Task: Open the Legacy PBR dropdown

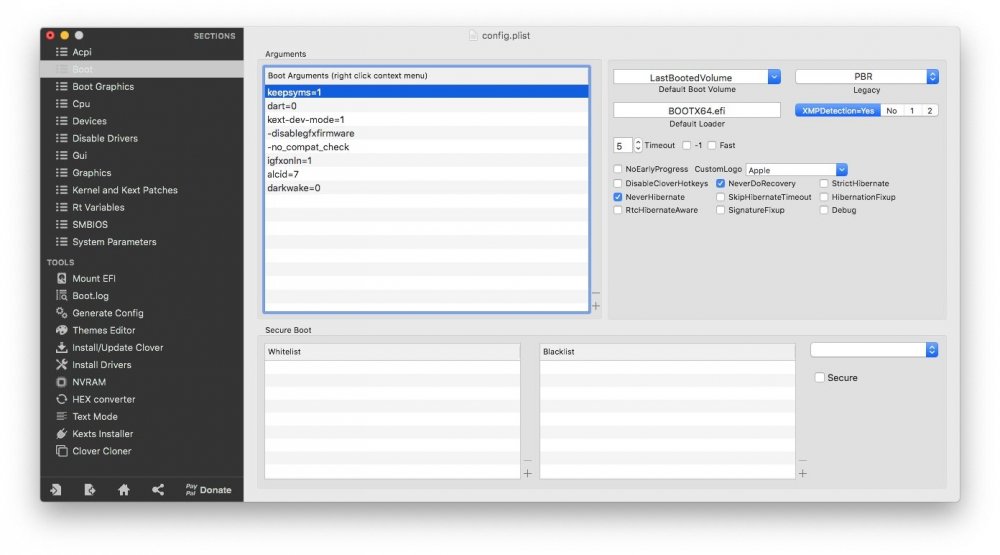Action: pos(866,77)
